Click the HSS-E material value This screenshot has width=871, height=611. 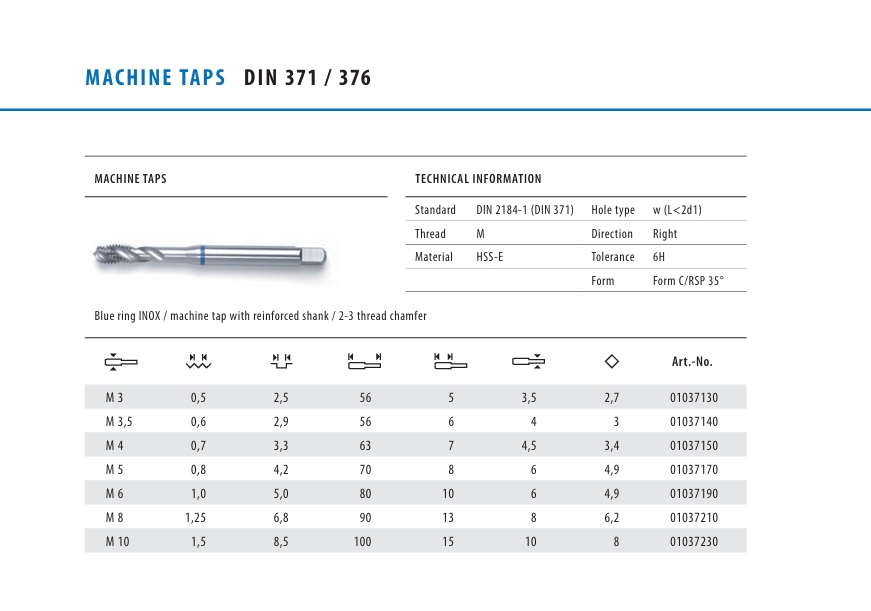coord(491,257)
